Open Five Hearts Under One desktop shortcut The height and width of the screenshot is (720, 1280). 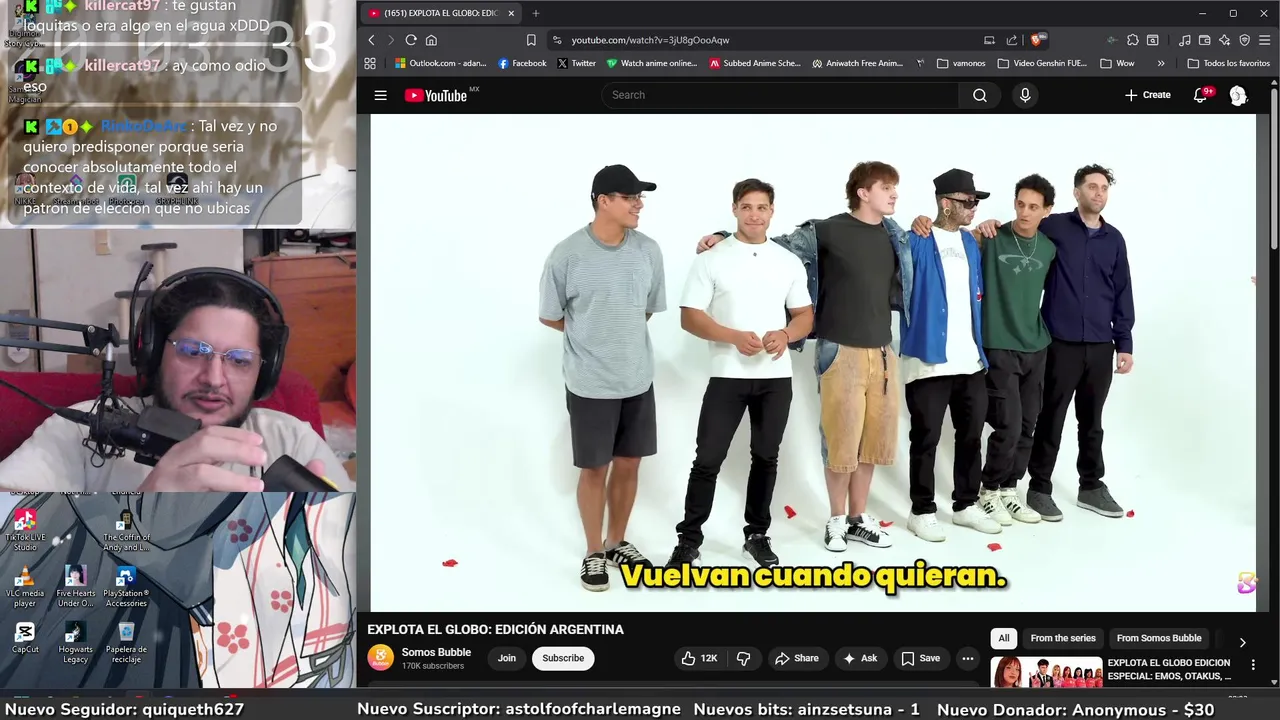[76, 587]
